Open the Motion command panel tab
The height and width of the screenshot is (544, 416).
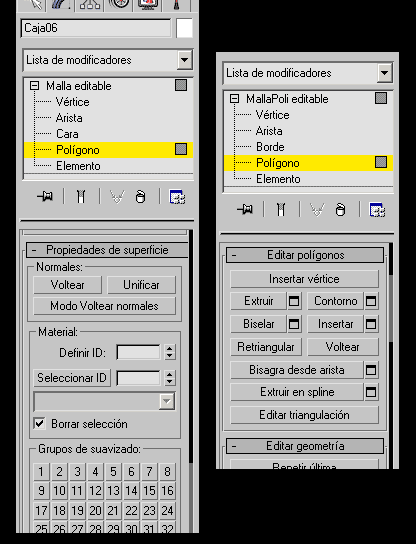point(119,4)
